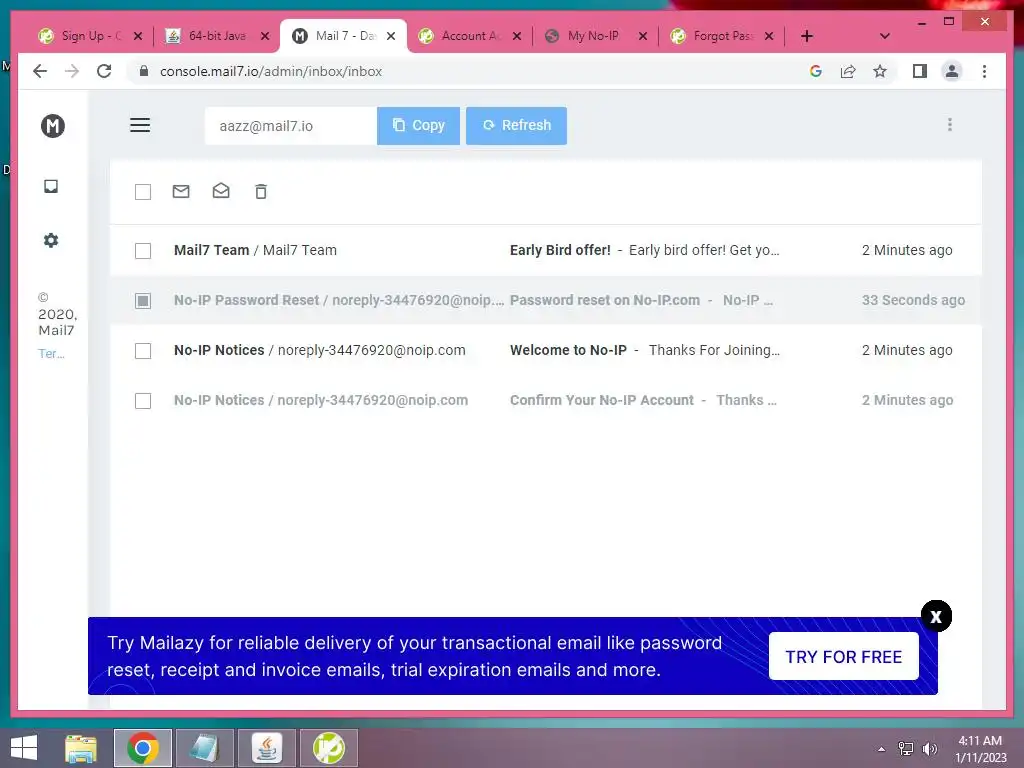View site information lock icon
The image size is (1024, 768).
coord(144,71)
